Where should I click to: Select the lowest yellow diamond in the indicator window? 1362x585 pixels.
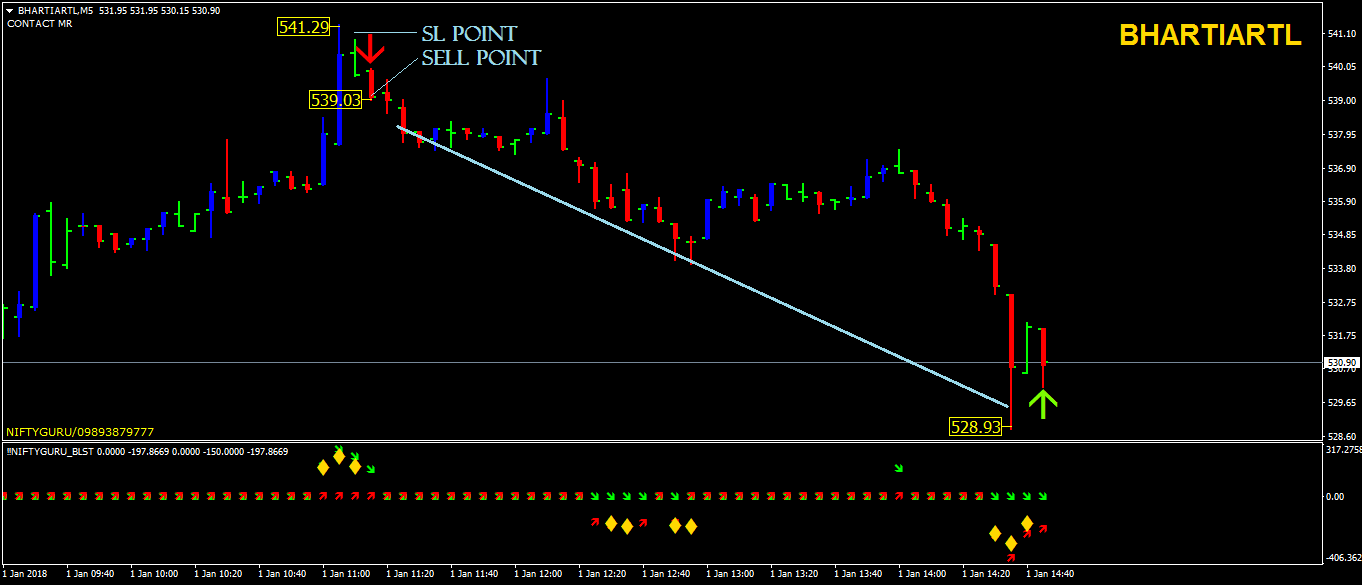tap(1011, 543)
